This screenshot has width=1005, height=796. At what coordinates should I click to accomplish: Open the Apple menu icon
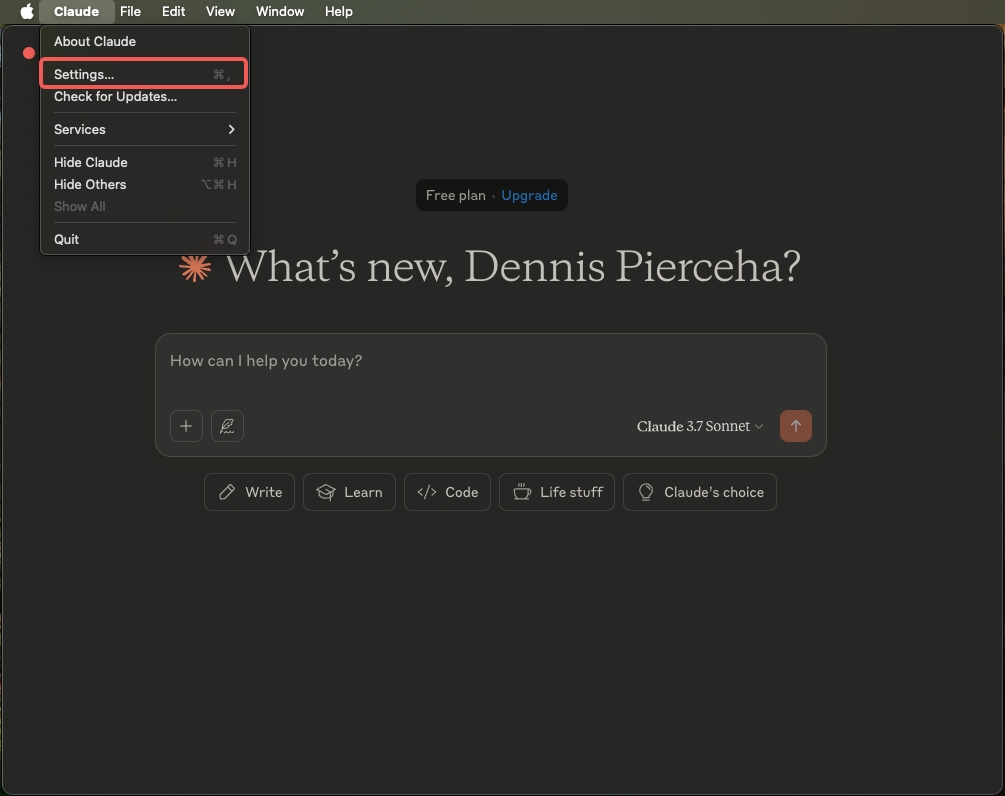[26, 12]
